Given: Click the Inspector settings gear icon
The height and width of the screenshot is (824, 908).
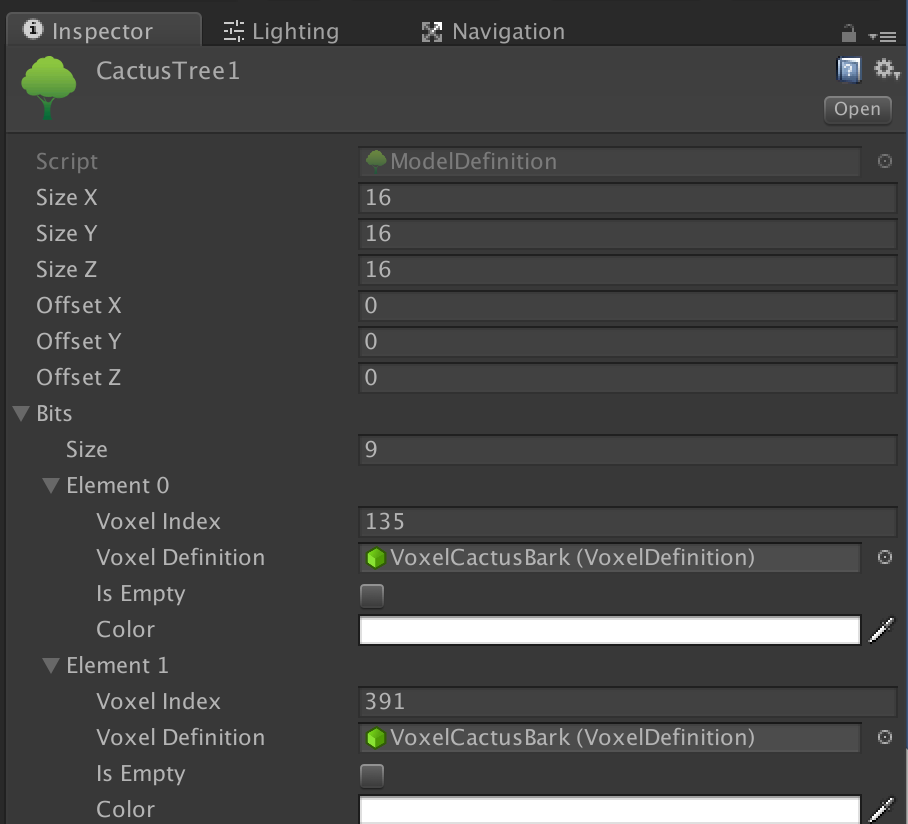Looking at the screenshot, I should 883,68.
